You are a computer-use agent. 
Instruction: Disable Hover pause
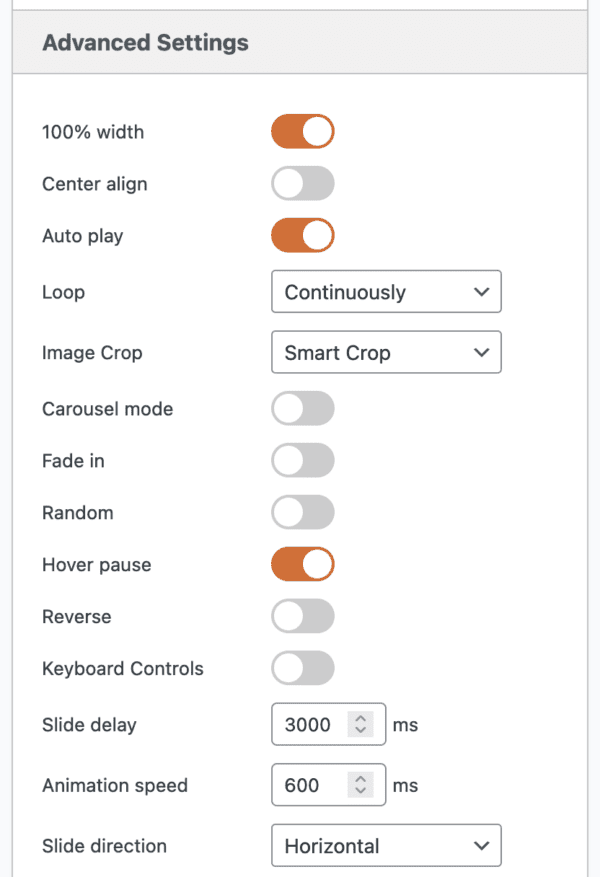click(302, 564)
